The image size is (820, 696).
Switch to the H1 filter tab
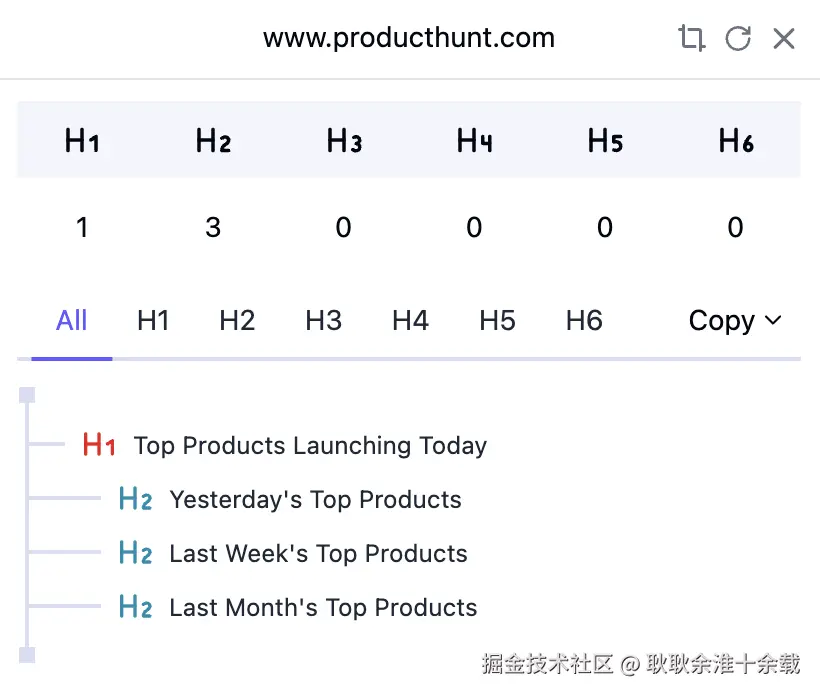point(153,321)
